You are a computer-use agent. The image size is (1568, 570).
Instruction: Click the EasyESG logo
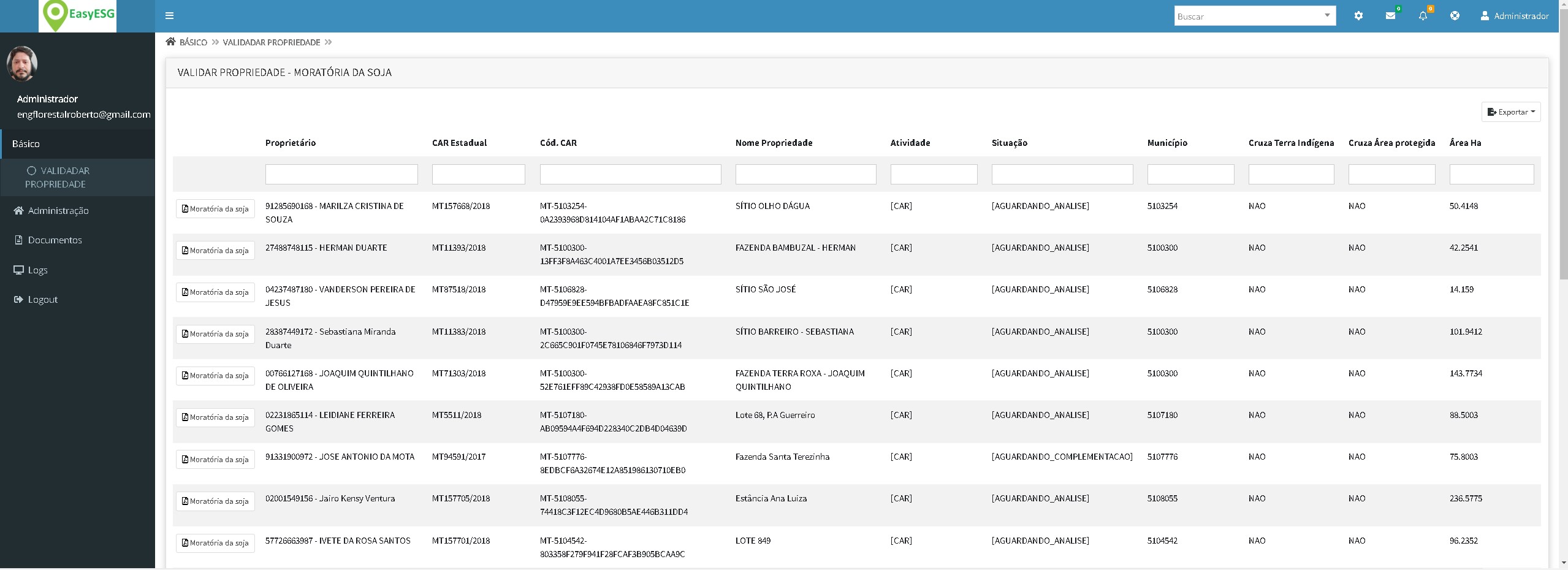point(77,15)
